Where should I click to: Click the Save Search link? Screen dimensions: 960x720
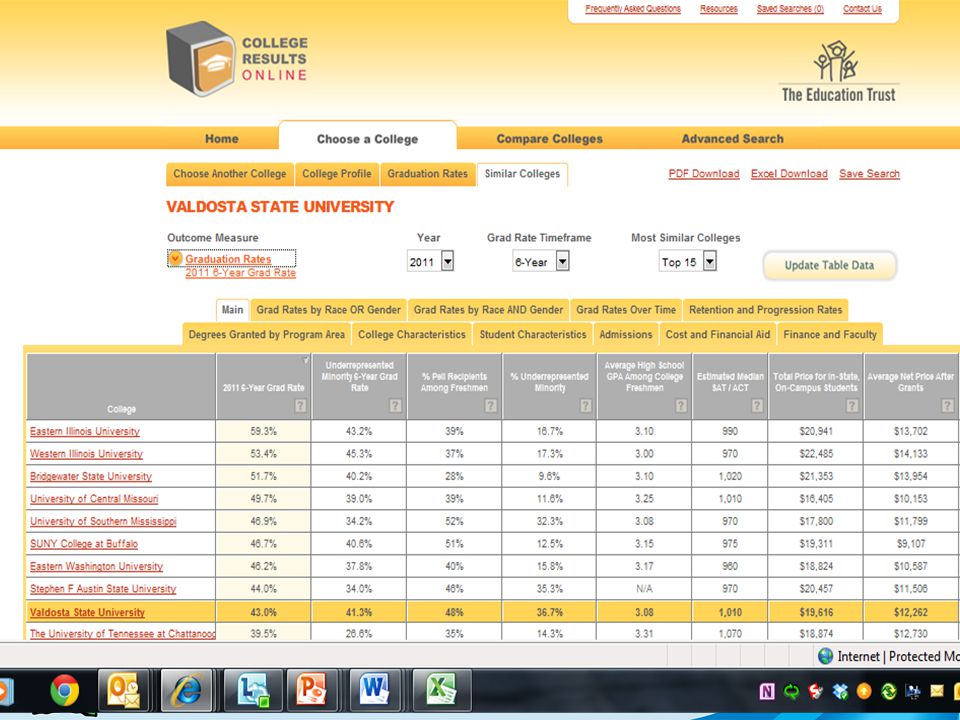[x=869, y=174]
